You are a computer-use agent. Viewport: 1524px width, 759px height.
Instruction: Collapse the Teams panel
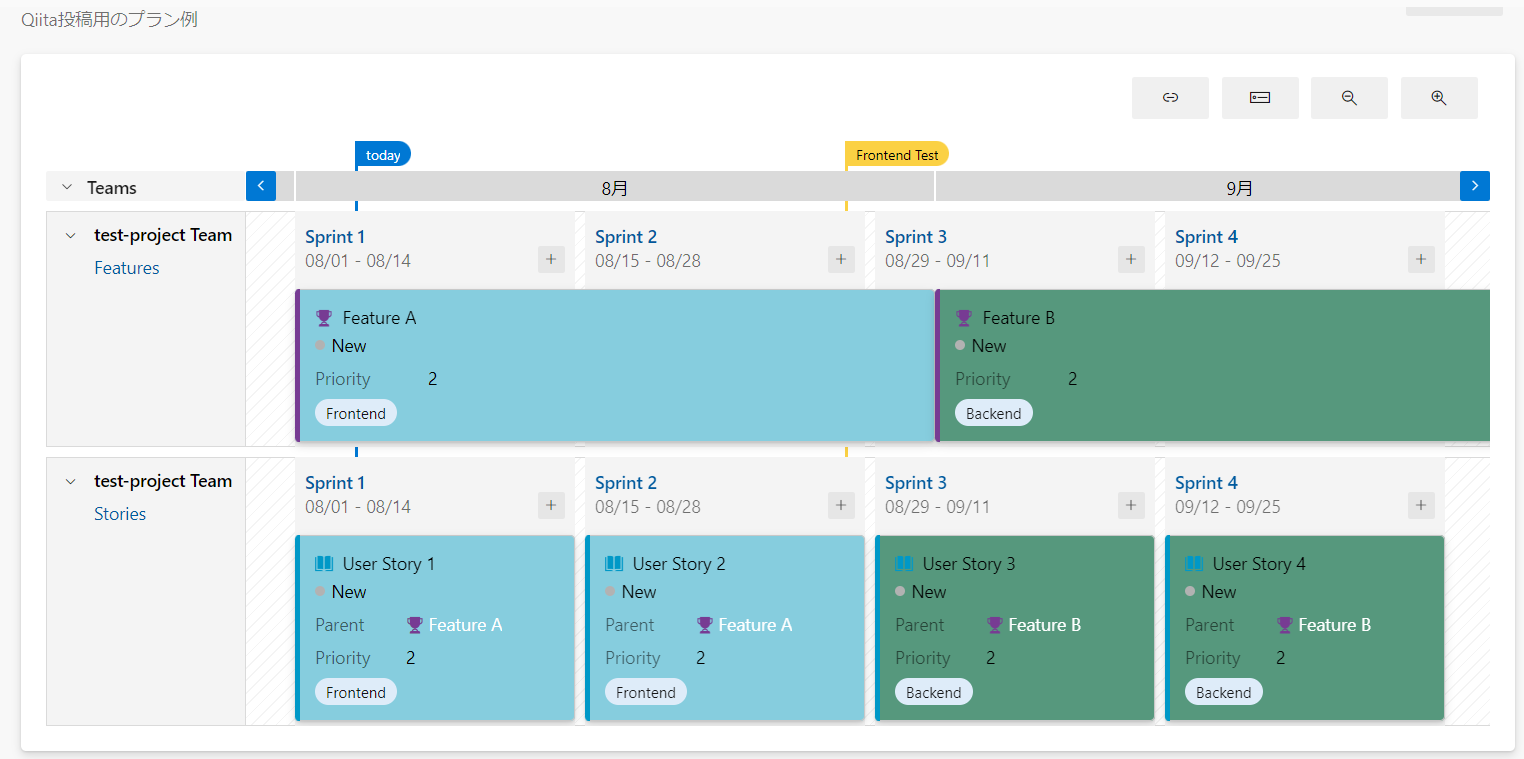tap(66, 186)
